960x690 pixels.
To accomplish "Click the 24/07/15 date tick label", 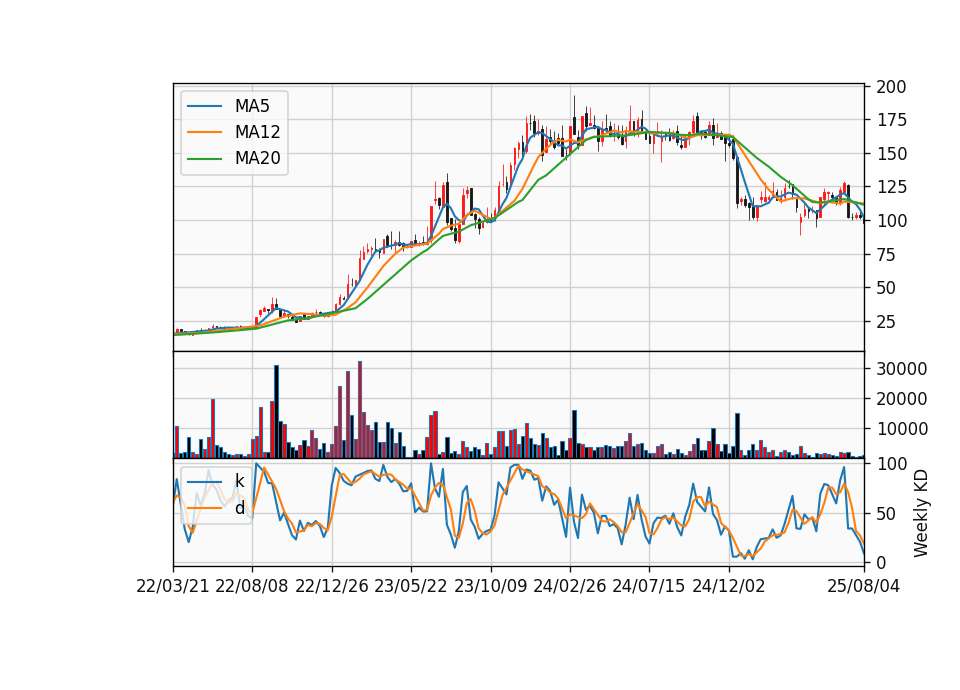I will pos(649,586).
